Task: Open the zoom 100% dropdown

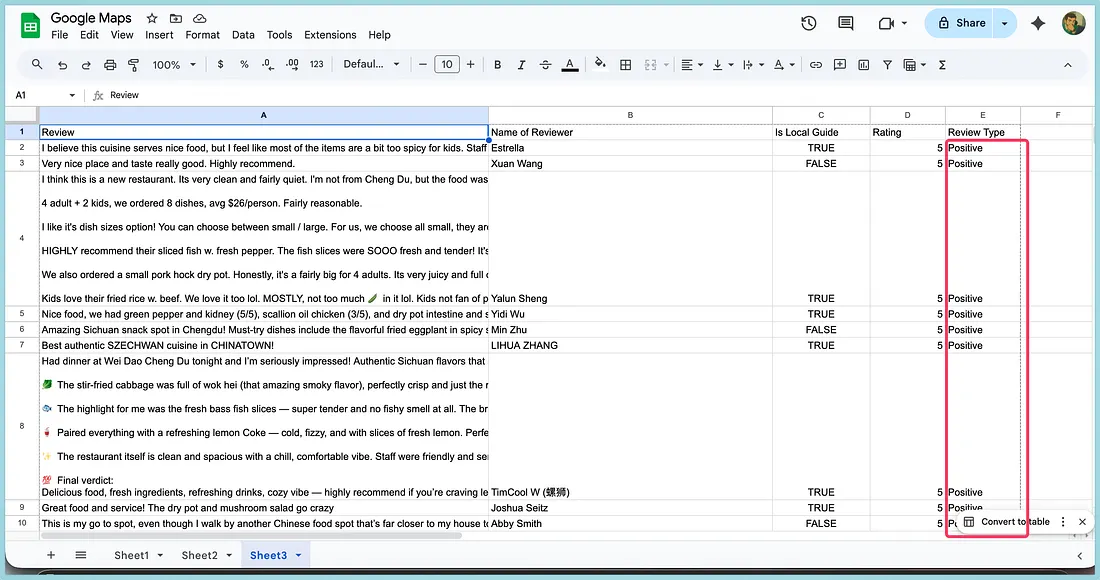Action: coord(173,64)
